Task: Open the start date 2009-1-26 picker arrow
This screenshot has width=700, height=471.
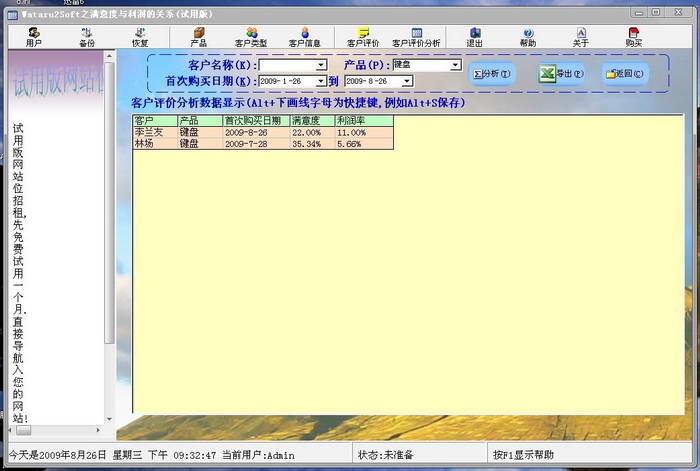Action: tap(321, 81)
